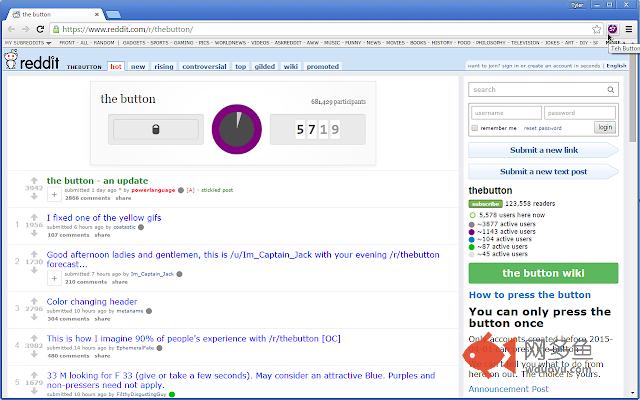
Task: Click 'Submit a new link'
Action: point(543,150)
